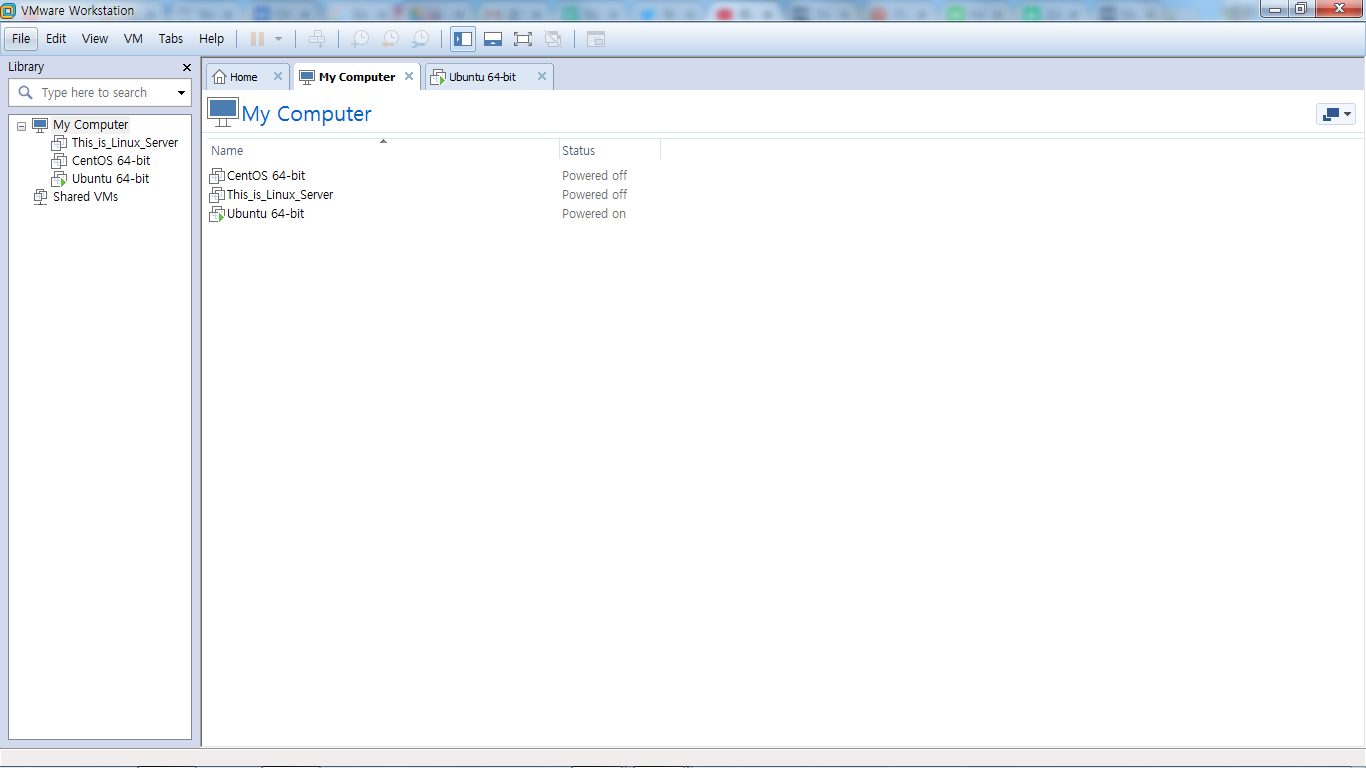This screenshot has width=1366, height=768.
Task: Open the Help menu
Action: point(212,39)
